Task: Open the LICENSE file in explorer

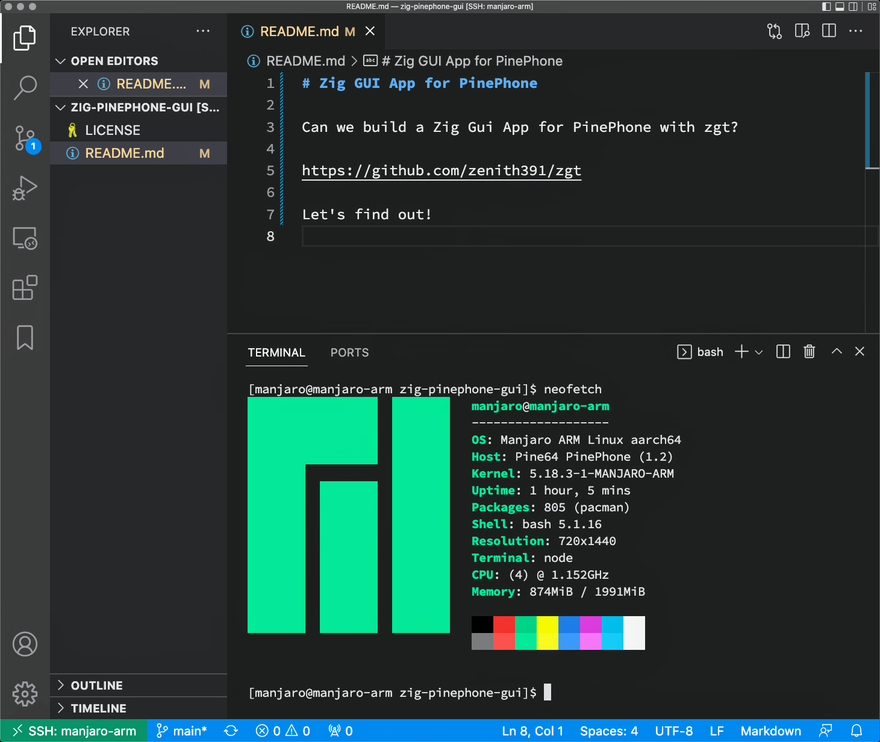Action: 112,130
